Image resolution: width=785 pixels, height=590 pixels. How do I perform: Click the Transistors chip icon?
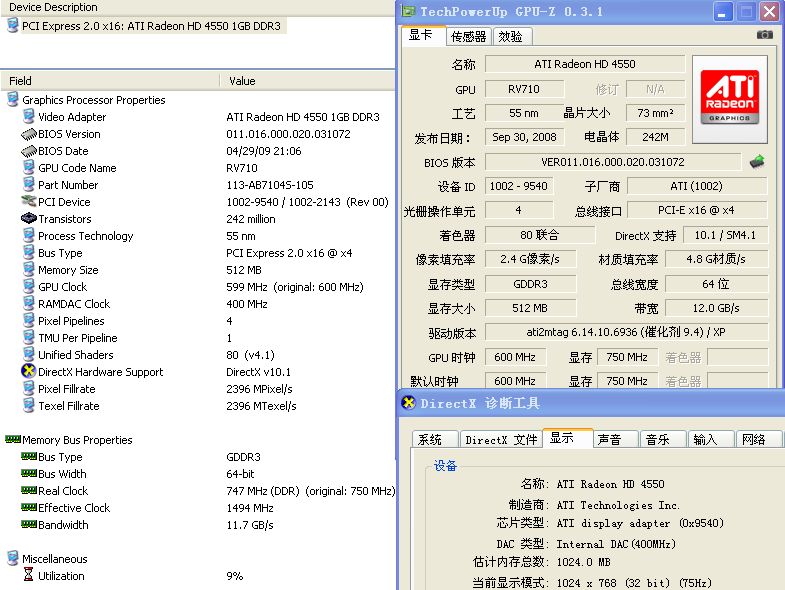(29, 218)
